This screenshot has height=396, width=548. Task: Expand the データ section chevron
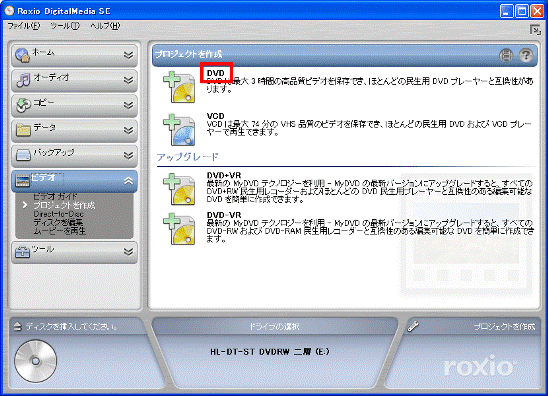(128, 130)
